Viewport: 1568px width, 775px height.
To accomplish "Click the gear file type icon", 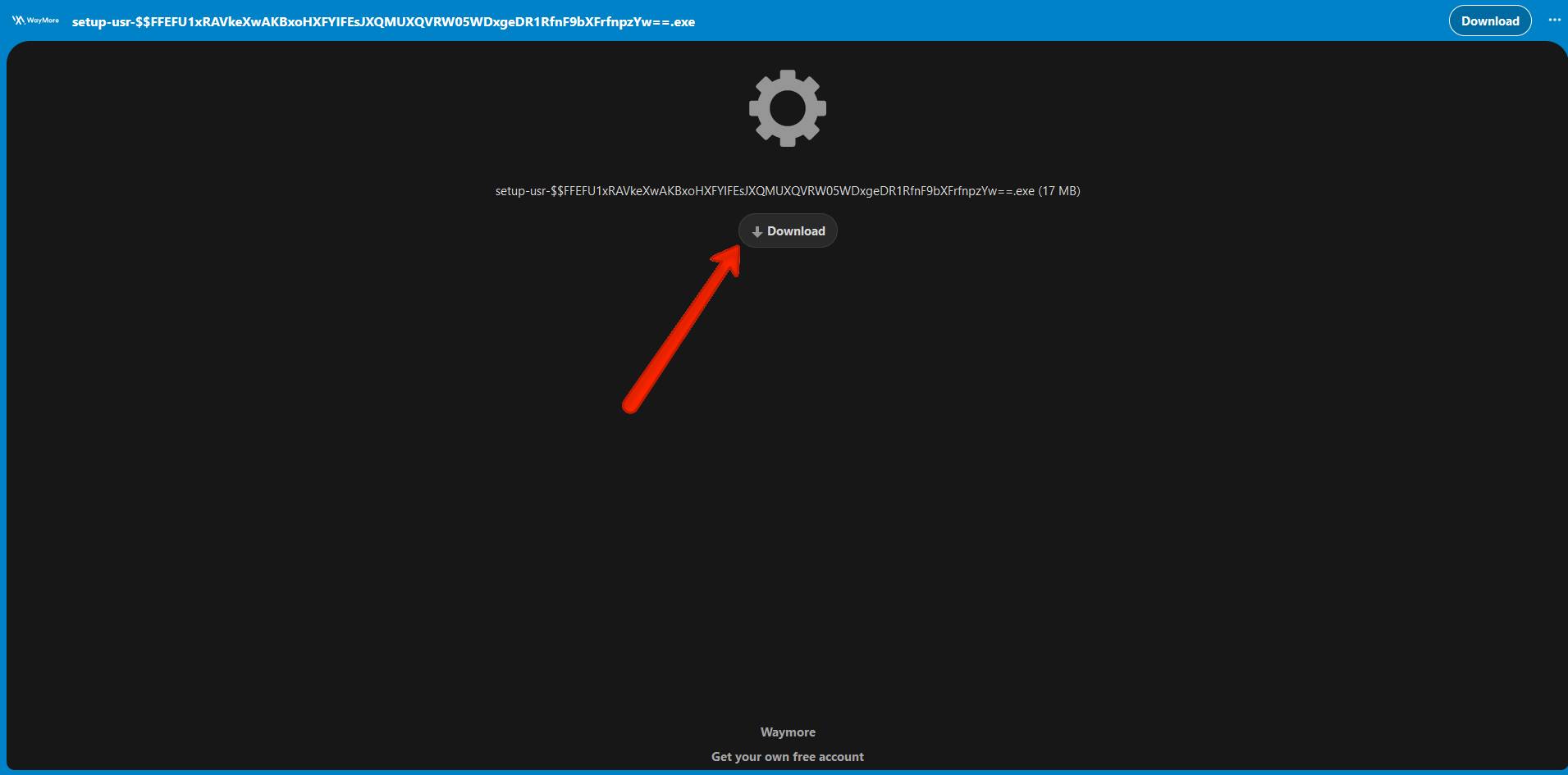I will pyautogui.click(x=788, y=108).
